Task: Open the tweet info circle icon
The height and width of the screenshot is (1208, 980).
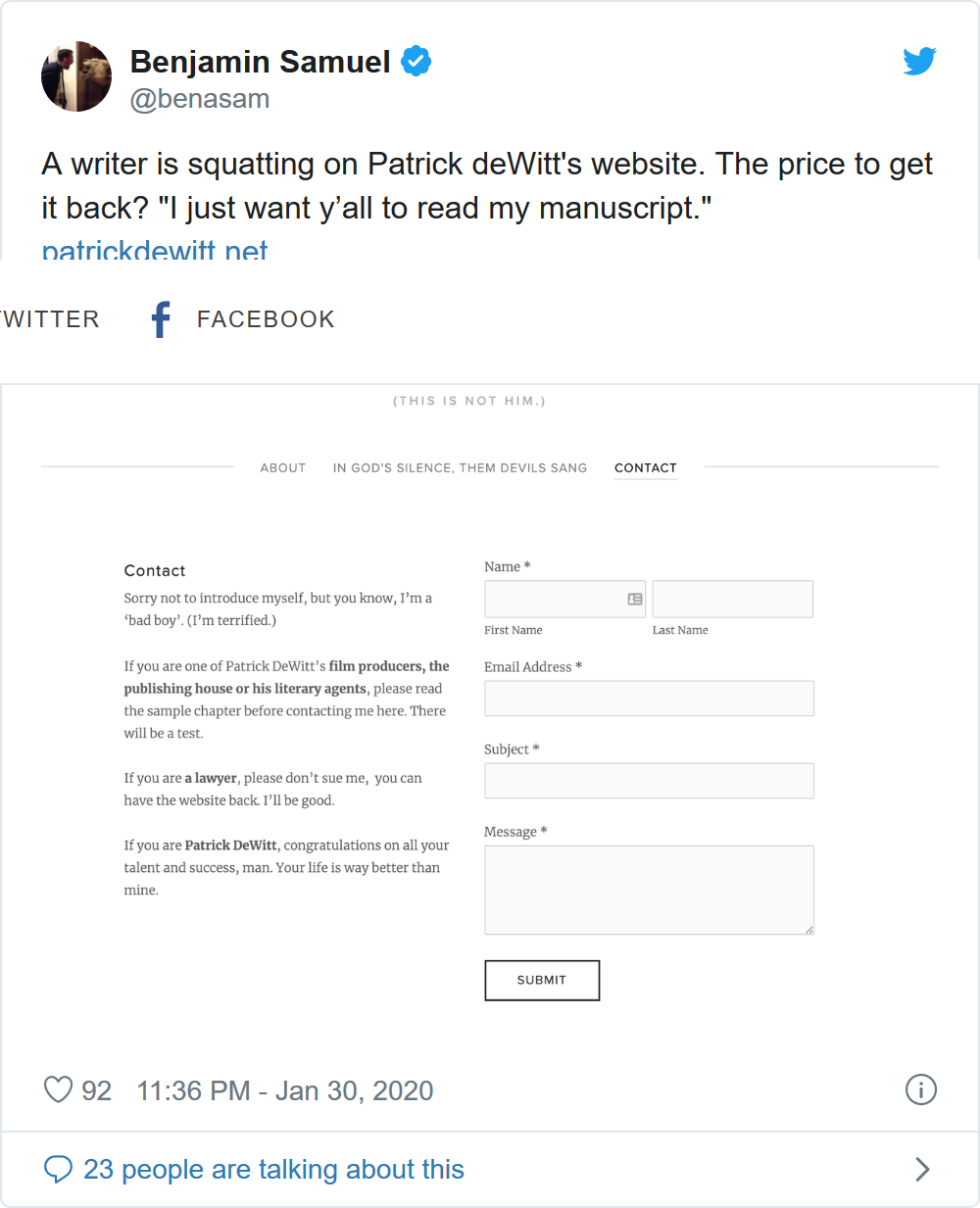Action: [921, 1089]
